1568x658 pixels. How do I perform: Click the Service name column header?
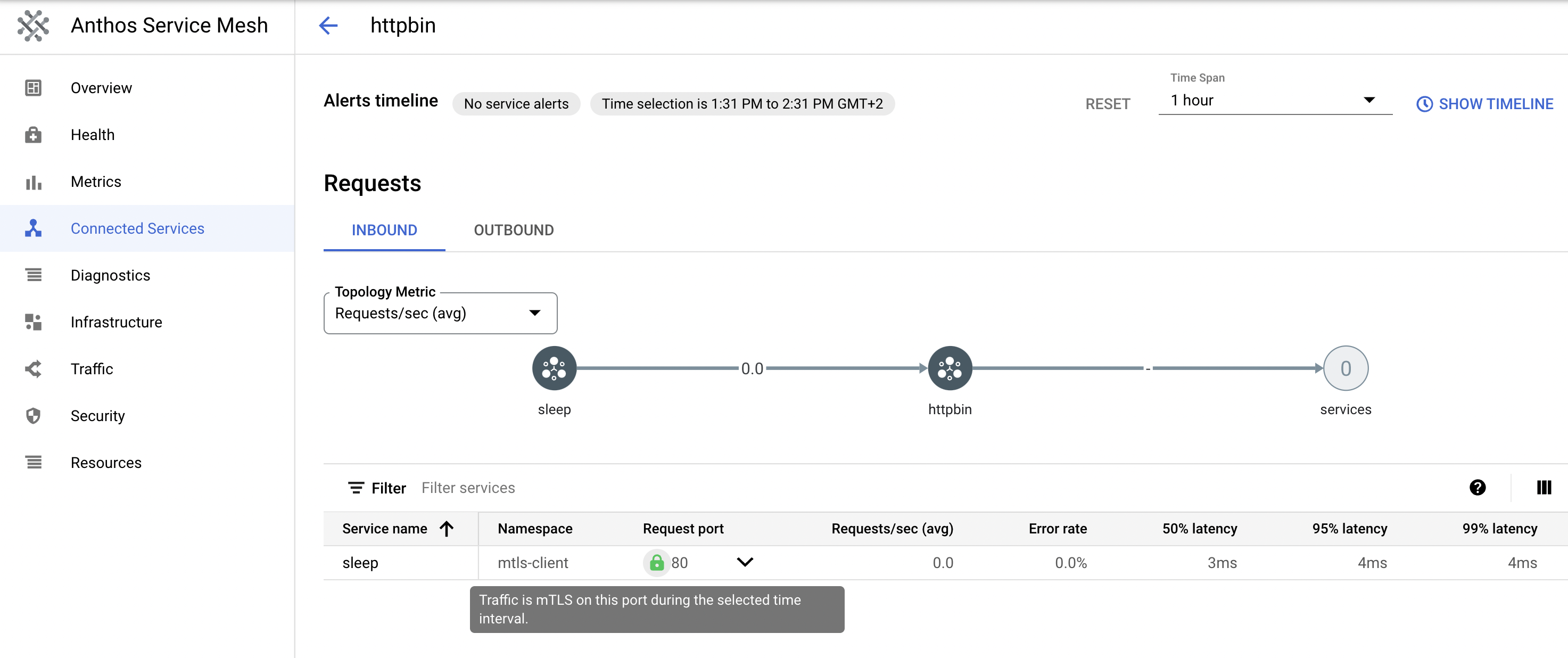(385, 528)
